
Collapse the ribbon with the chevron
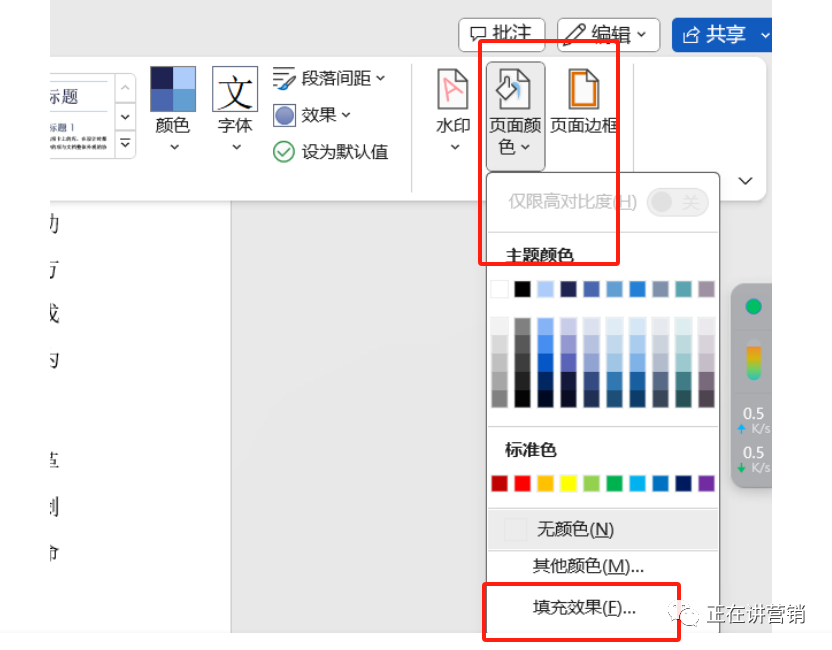pyautogui.click(x=745, y=181)
